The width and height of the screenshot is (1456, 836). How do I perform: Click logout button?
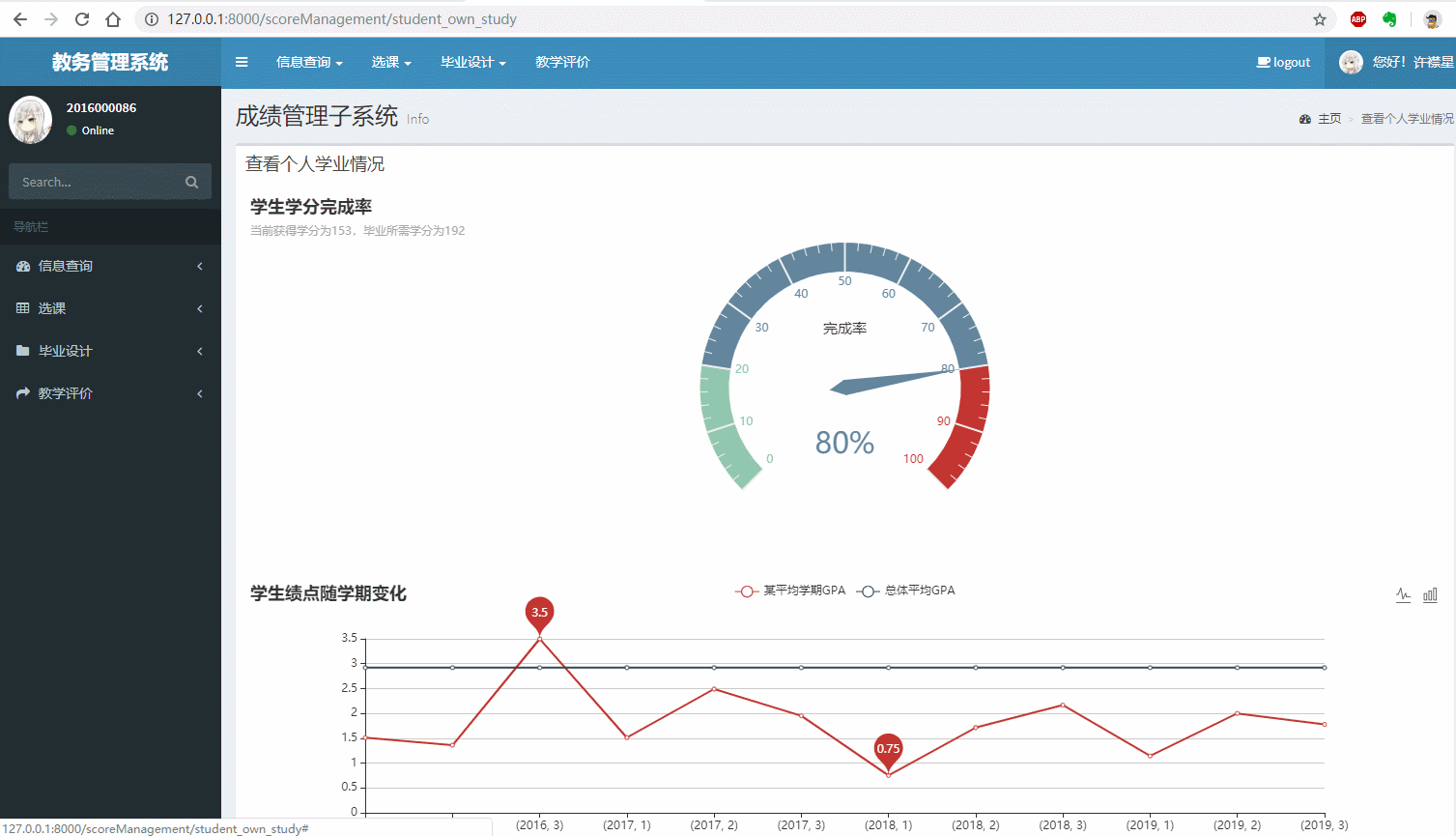(1283, 62)
